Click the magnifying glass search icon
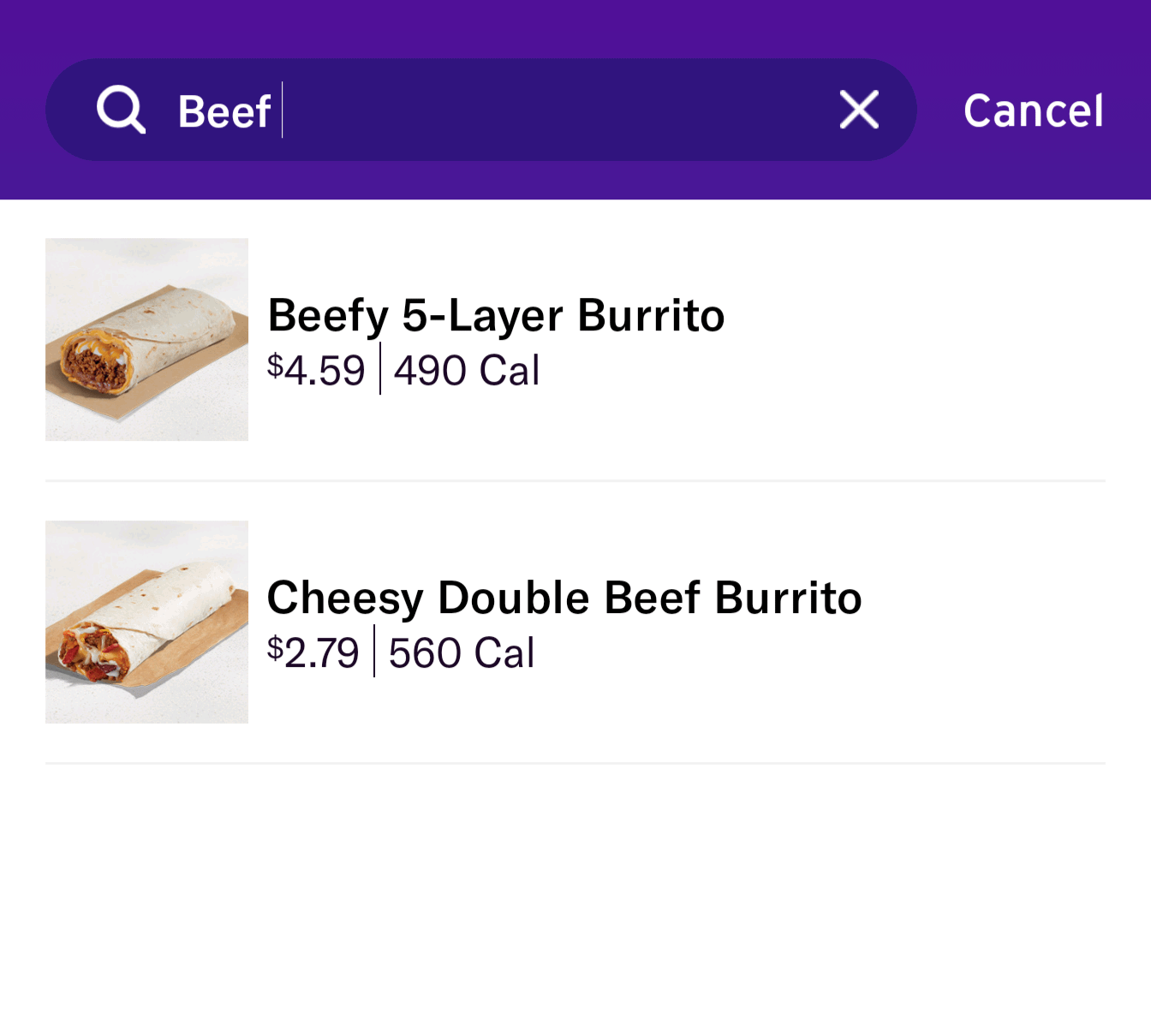The width and height of the screenshot is (1151, 1036). tap(121, 110)
